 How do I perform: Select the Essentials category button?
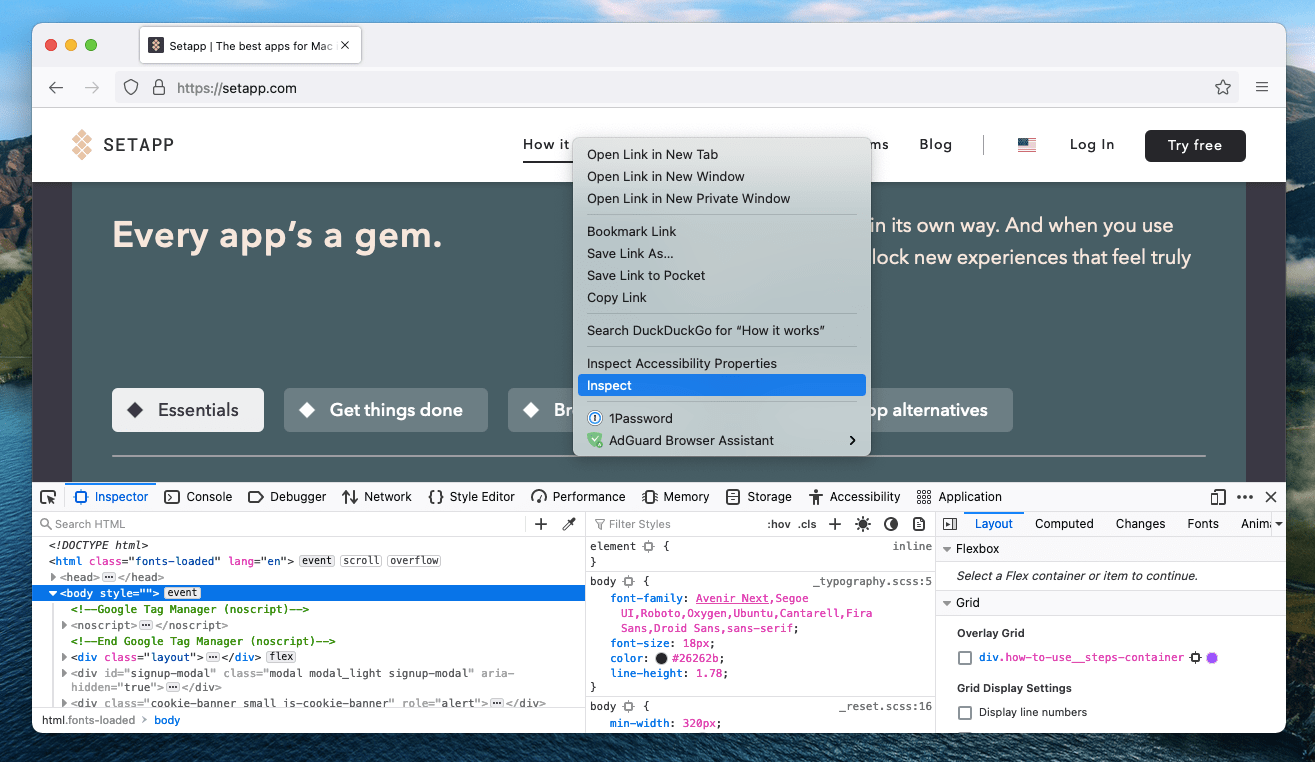pos(188,410)
